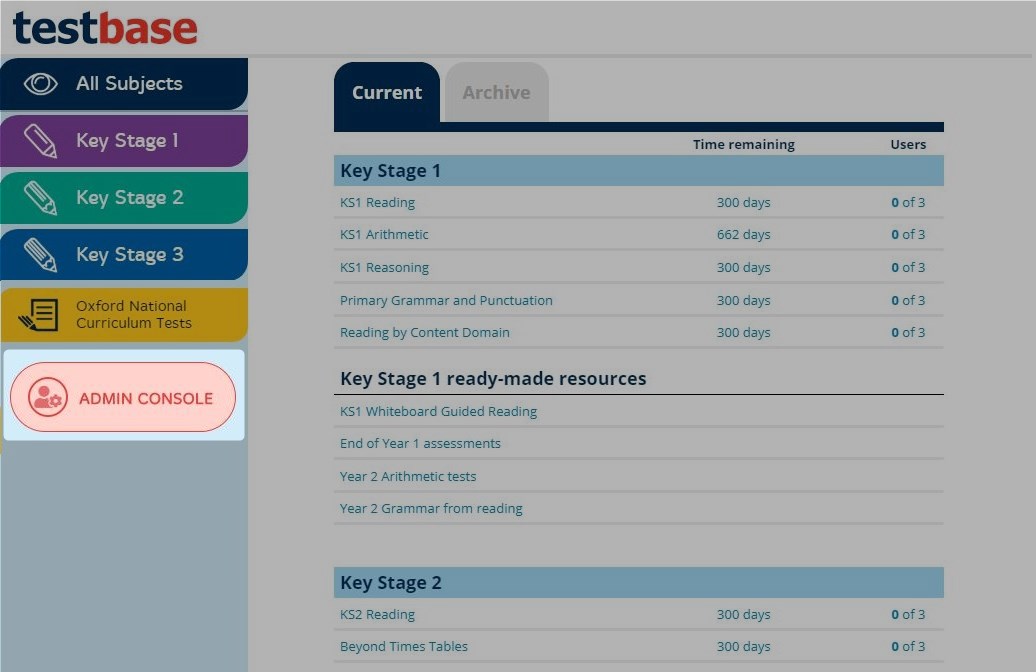Click the Oxford National Curriculum Tests paper icon
Image resolution: width=1036 pixels, height=672 pixels.
(x=38, y=315)
